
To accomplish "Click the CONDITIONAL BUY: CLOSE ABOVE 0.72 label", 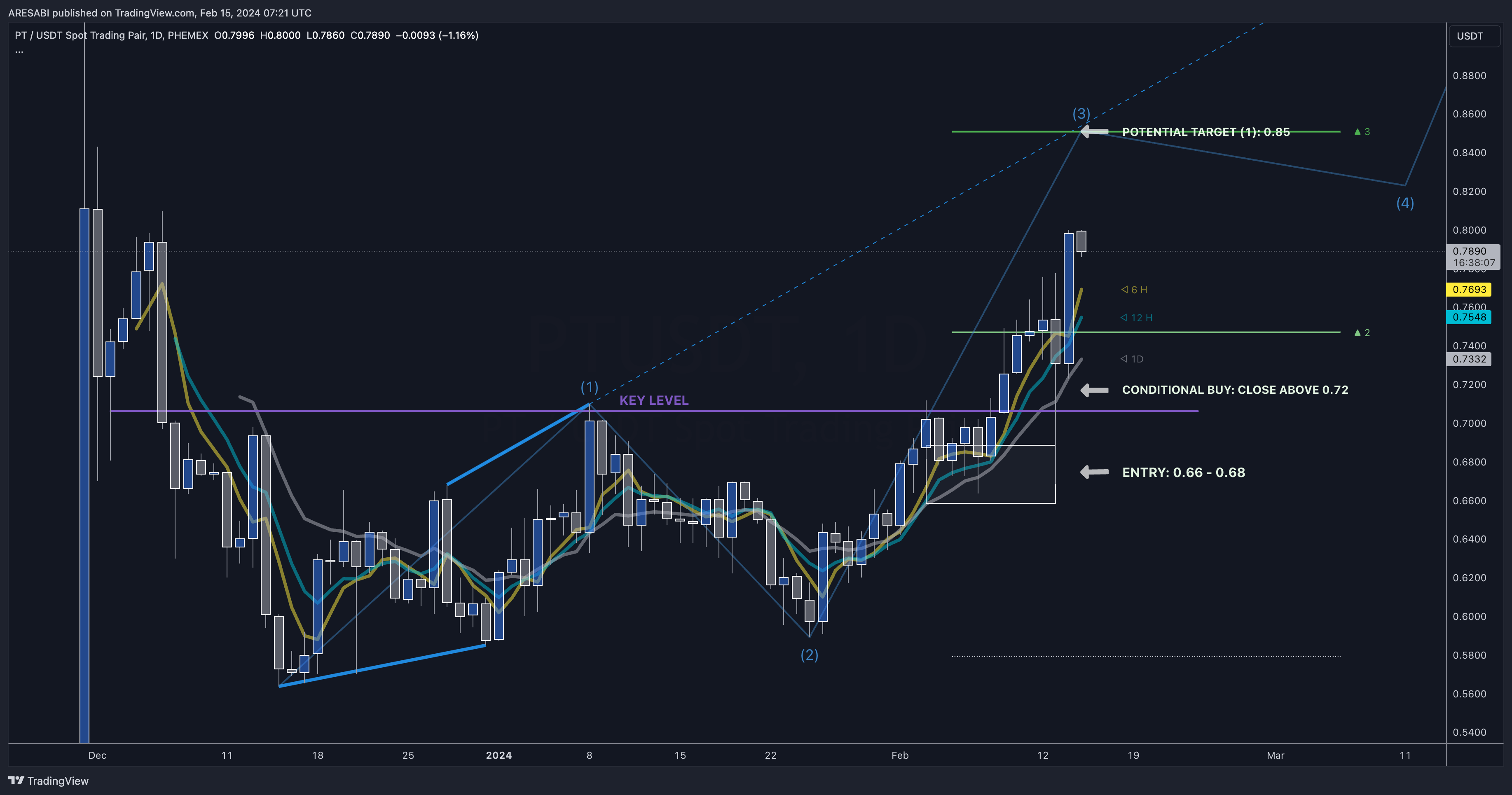I will [x=1235, y=390].
